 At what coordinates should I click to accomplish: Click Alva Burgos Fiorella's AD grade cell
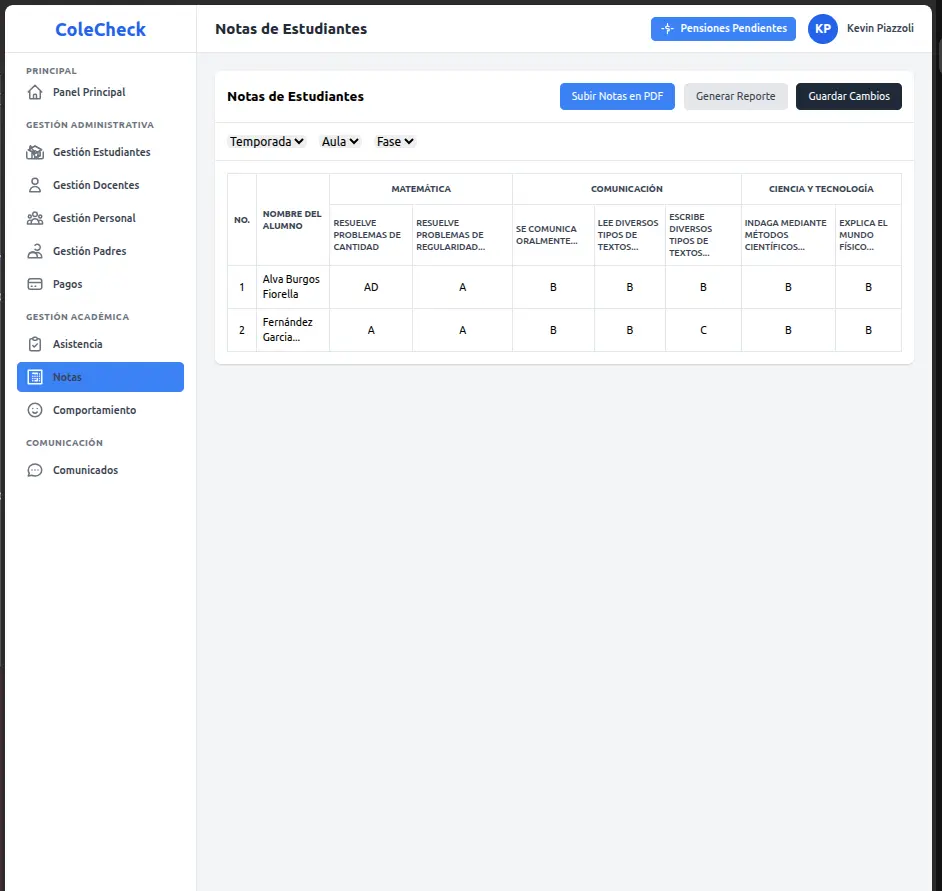[371, 287]
